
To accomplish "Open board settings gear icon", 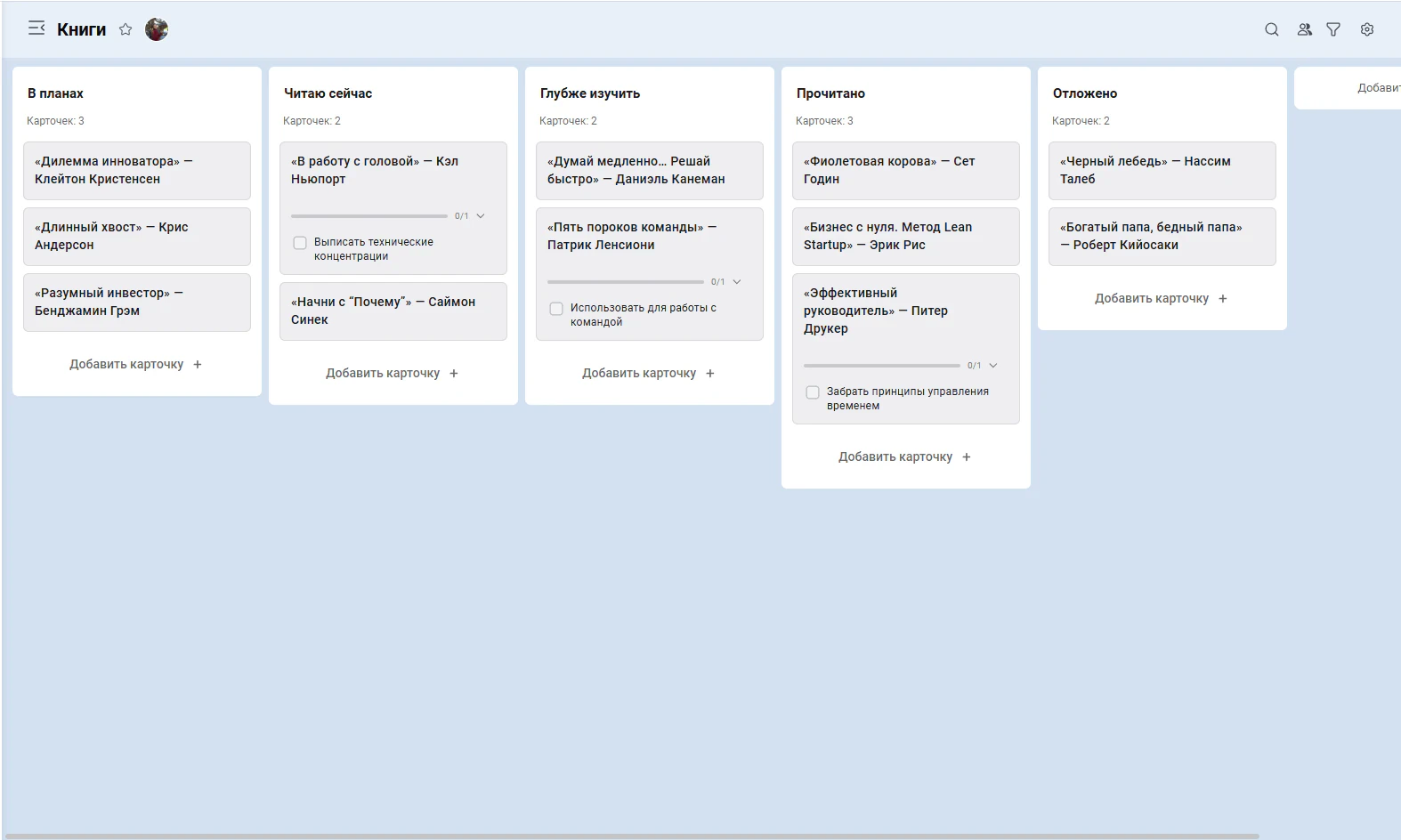I will click(x=1367, y=29).
